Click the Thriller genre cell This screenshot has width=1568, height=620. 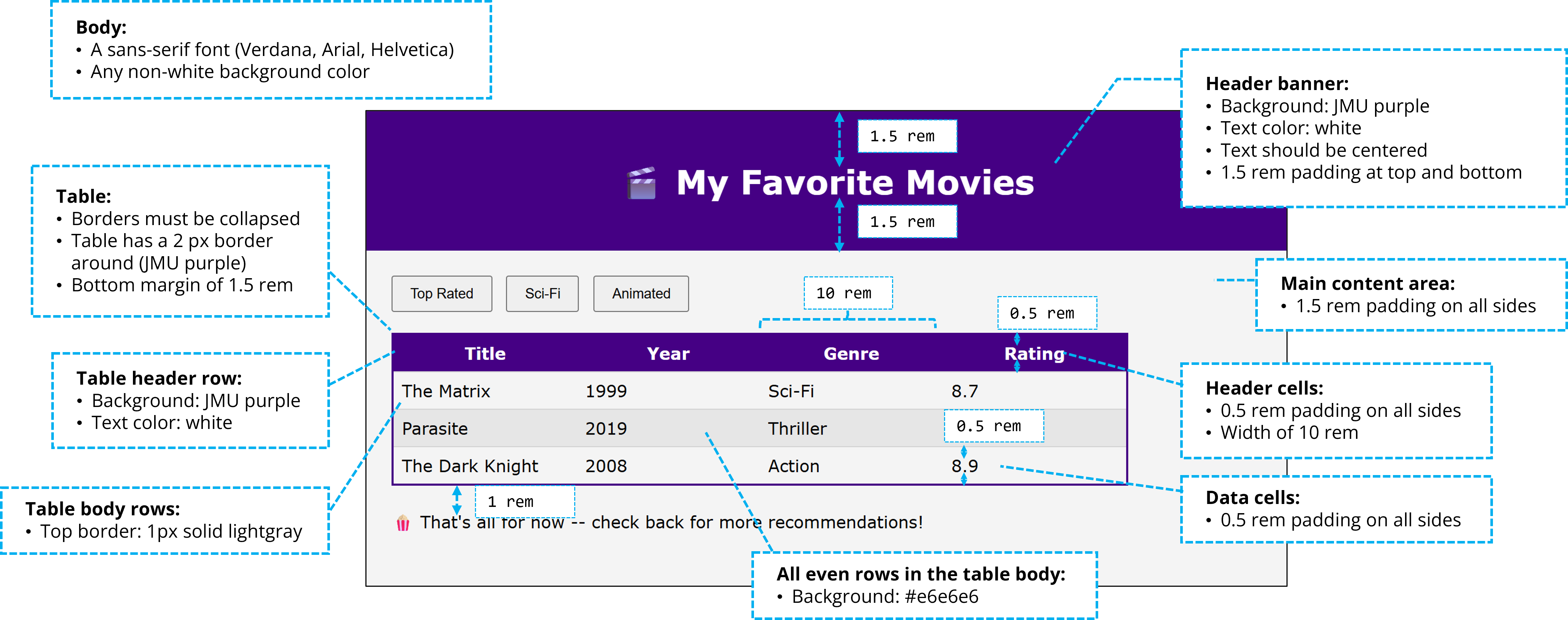pos(851,428)
